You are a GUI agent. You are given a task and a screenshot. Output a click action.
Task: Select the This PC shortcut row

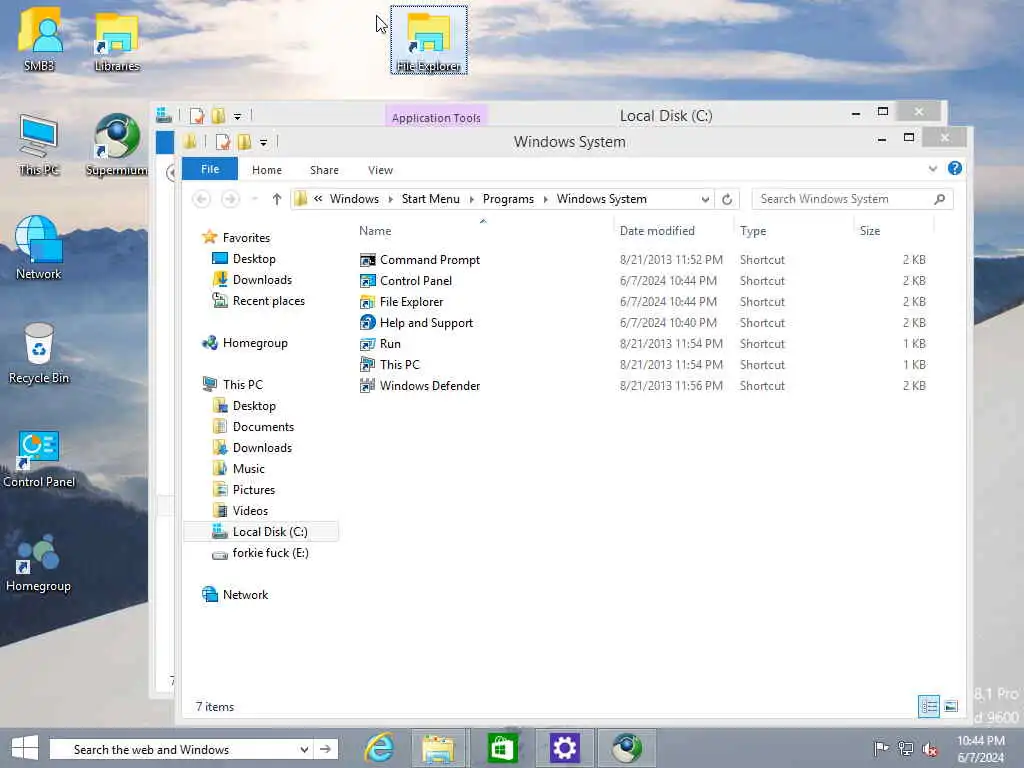click(643, 364)
